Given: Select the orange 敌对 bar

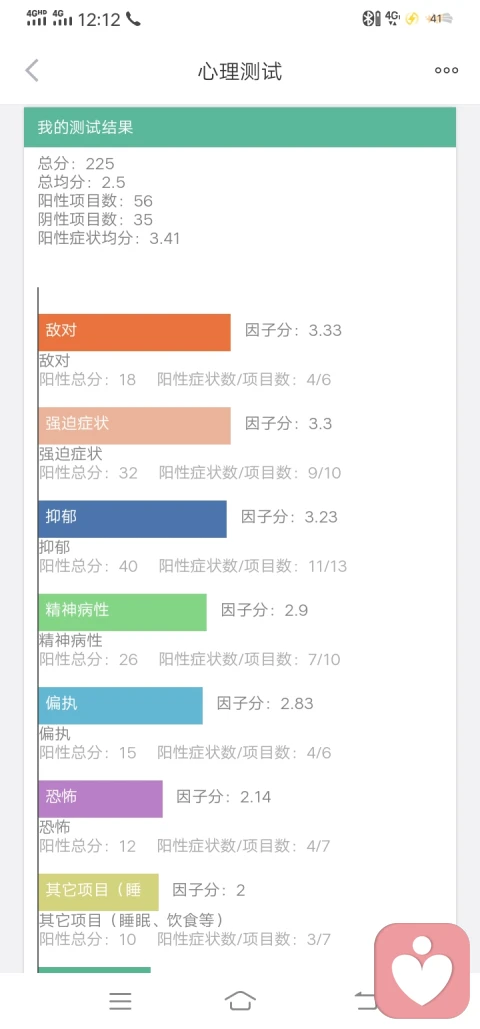Looking at the screenshot, I should (135, 333).
